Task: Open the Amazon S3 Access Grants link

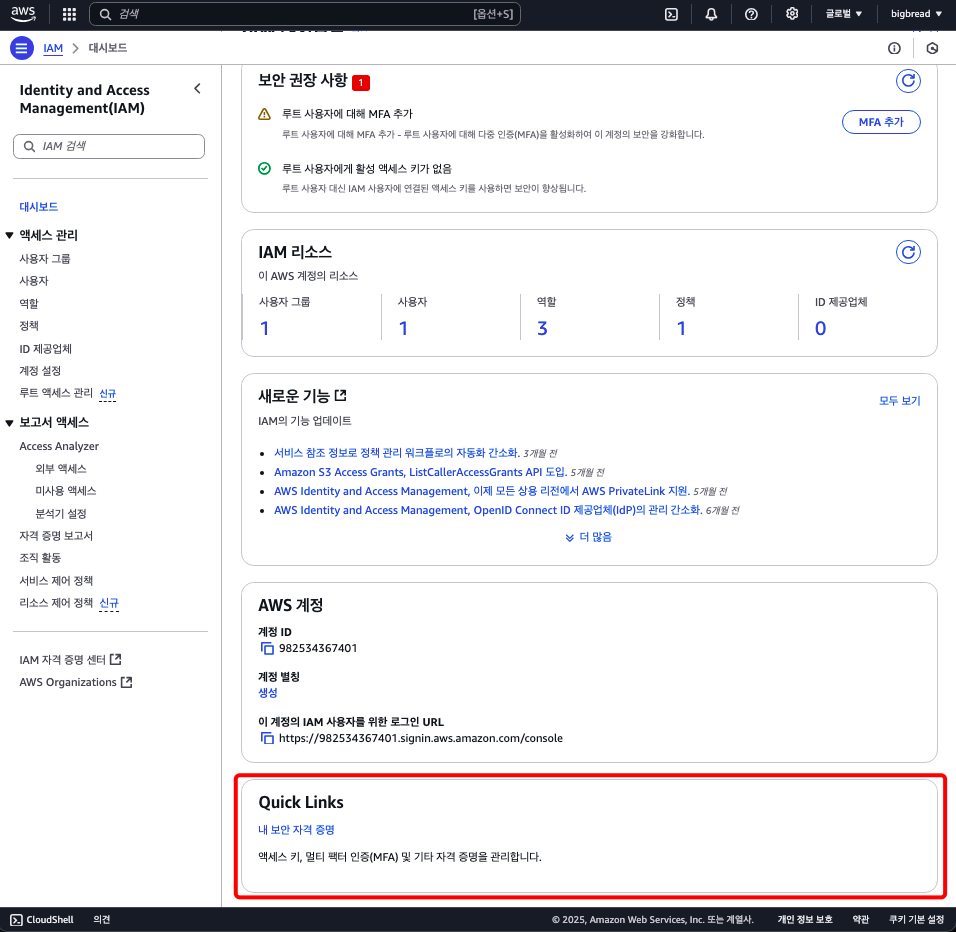Action: pyautogui.click(x=420, y=472)
